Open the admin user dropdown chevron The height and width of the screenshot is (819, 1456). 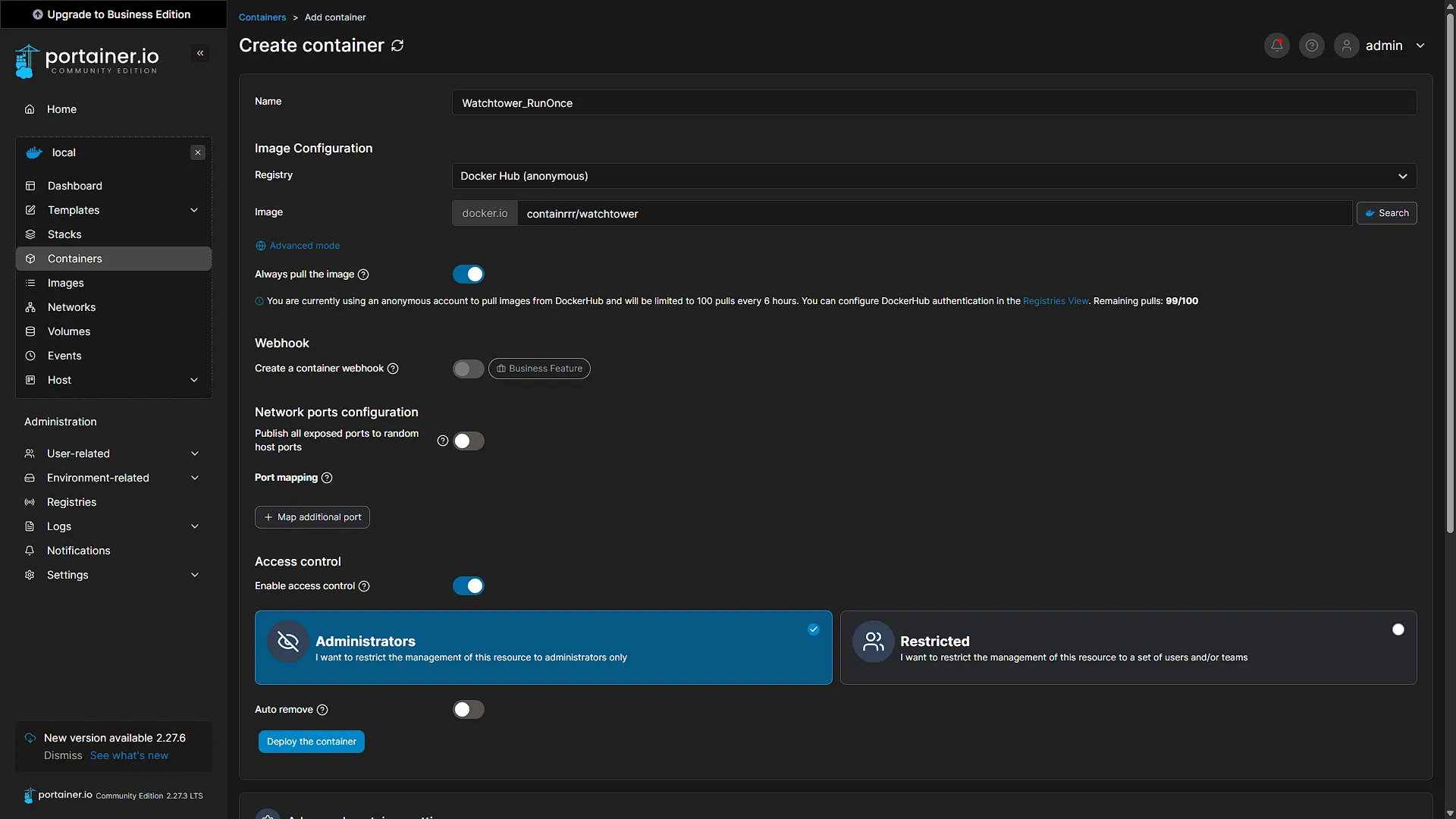coord(1420,45)
